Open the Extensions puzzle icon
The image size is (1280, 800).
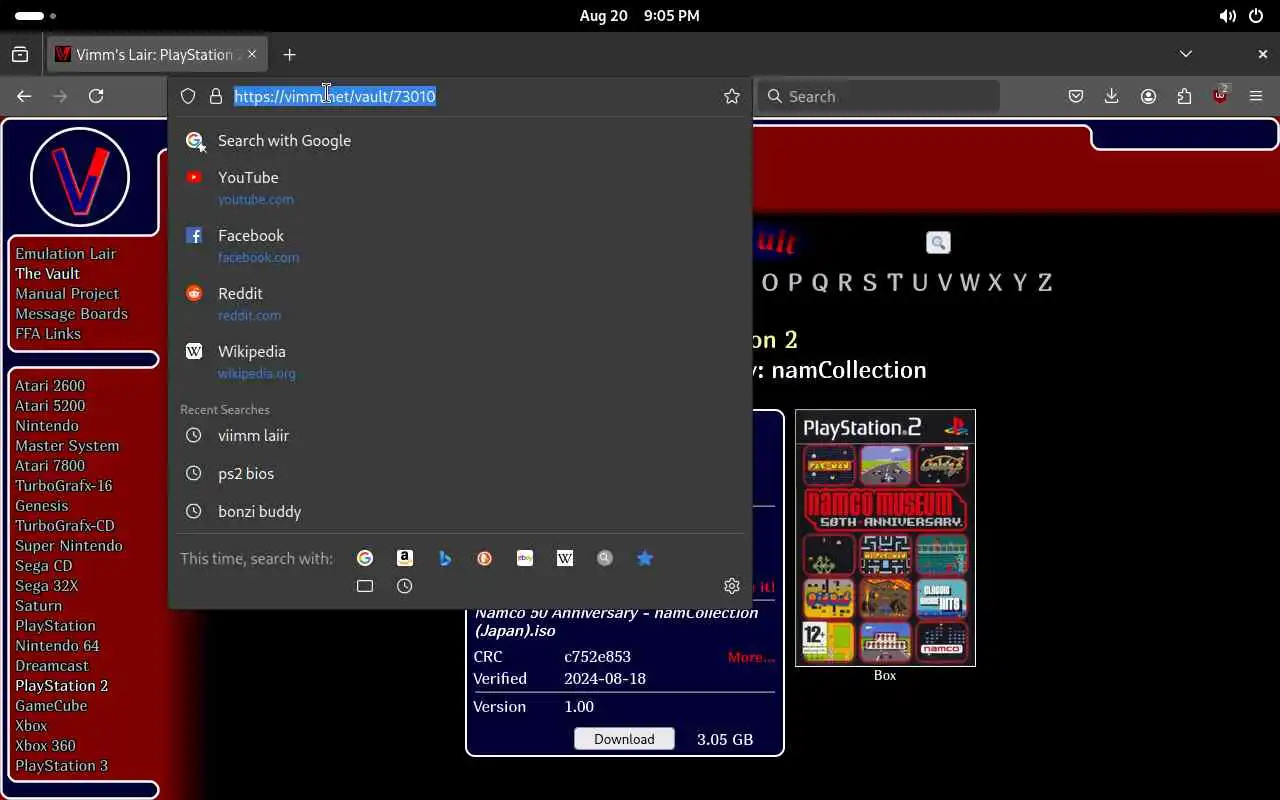(1184, 96)
